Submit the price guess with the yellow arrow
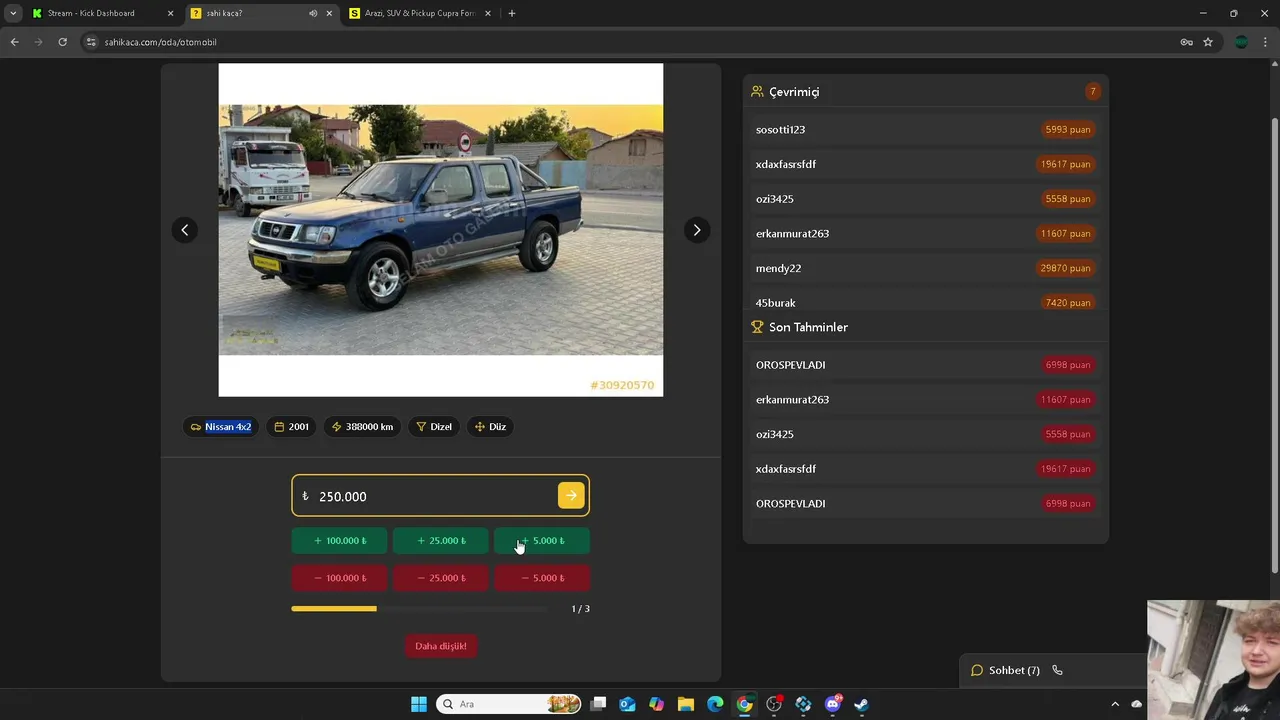Screen dimensions: 1280x720 coord(571,495)
